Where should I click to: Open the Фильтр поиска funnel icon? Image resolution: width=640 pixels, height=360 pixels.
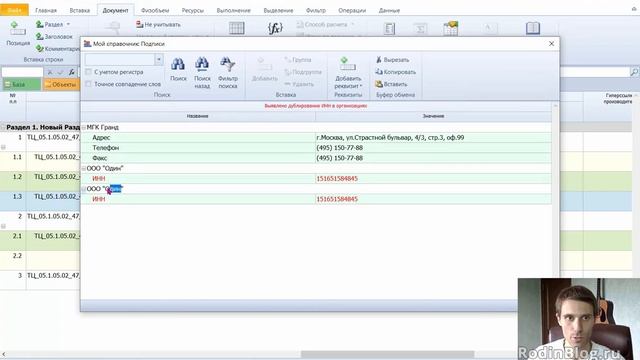pos(227,64)
